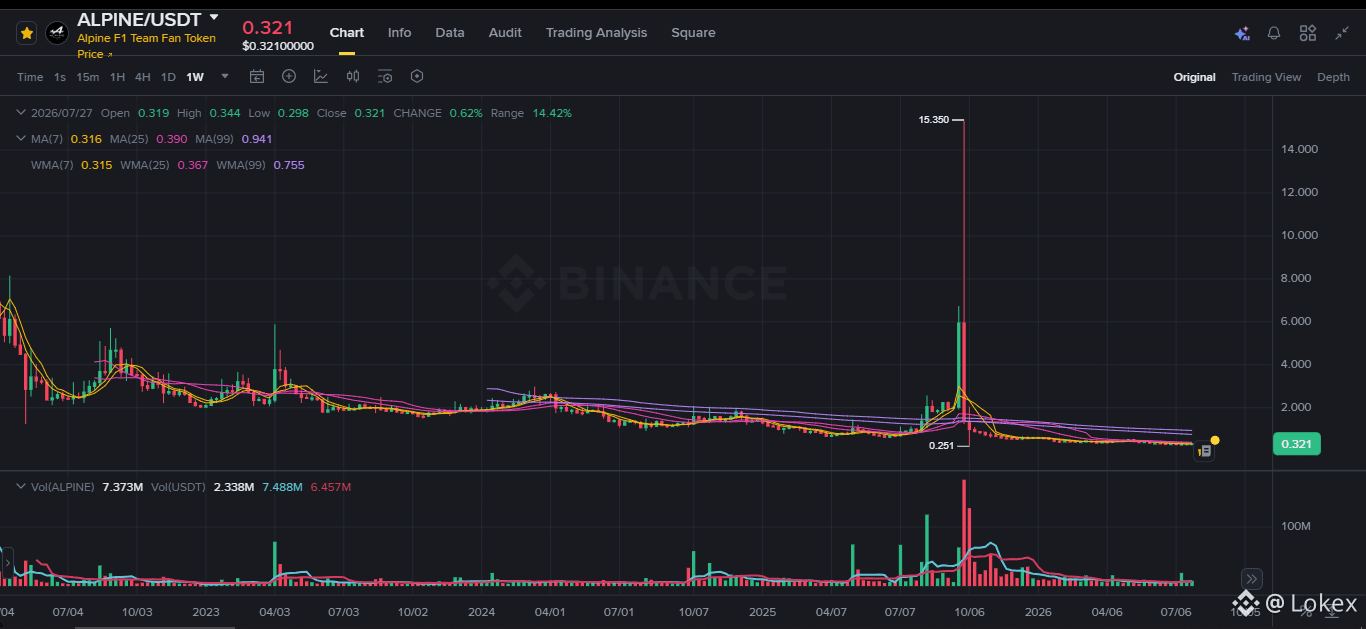Switch to the Original chart view

[x=1195, y=77]
